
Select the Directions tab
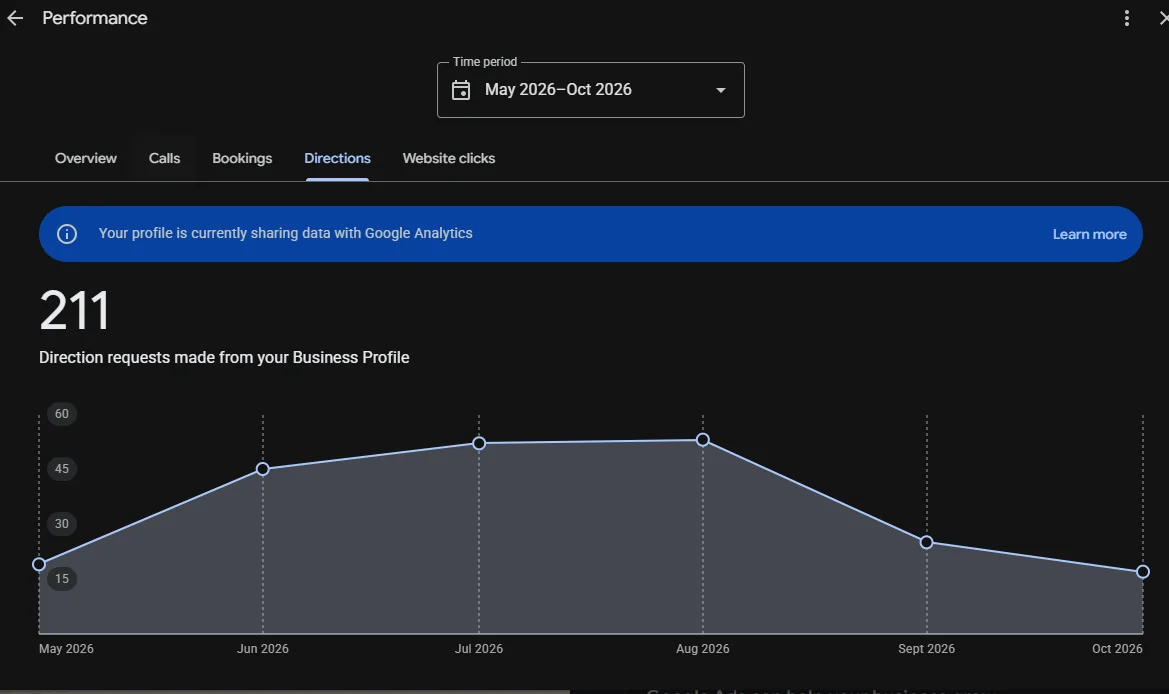click(x=337, y=158)
